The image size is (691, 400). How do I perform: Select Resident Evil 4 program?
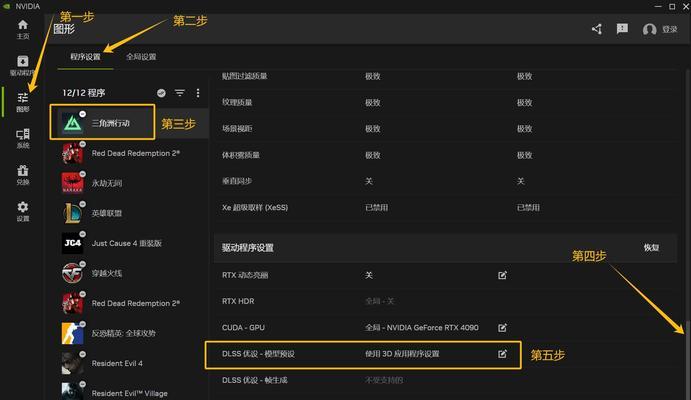coord(132,363)
